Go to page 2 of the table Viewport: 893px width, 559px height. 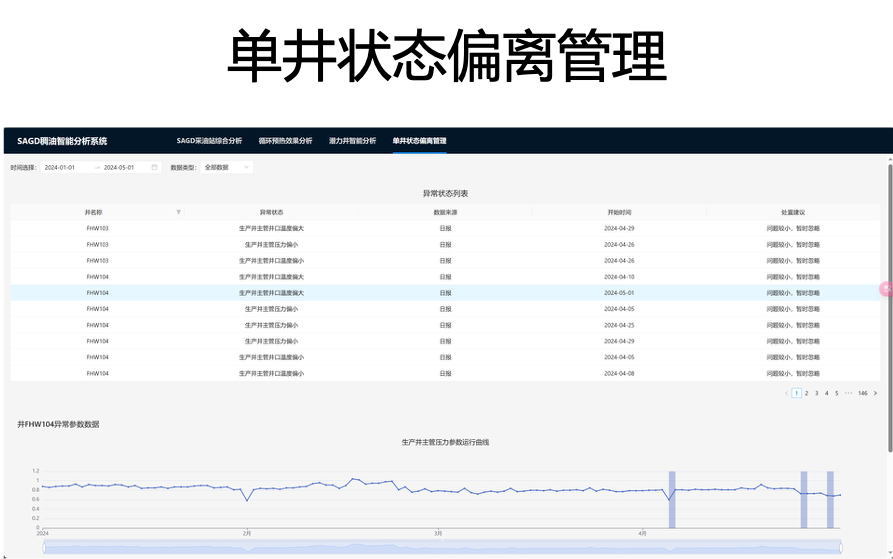807,393
